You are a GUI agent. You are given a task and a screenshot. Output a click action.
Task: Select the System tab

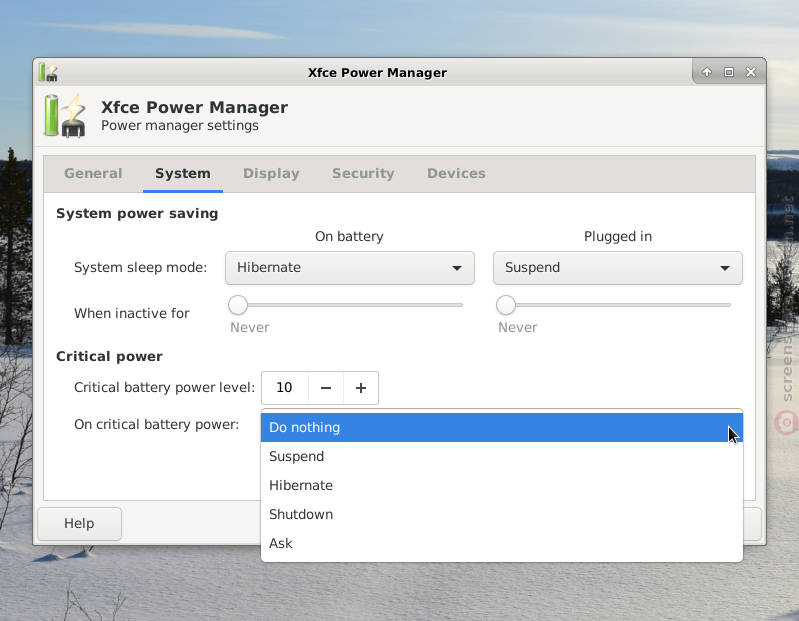[182, 174]
